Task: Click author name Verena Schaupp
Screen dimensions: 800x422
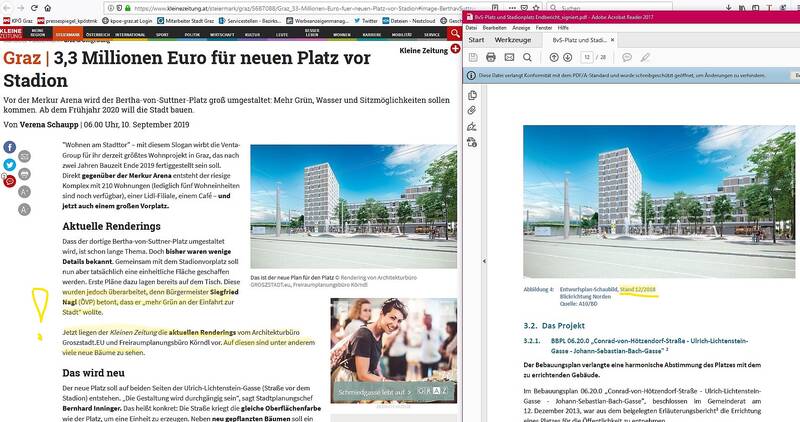Action: pos(49,125)
